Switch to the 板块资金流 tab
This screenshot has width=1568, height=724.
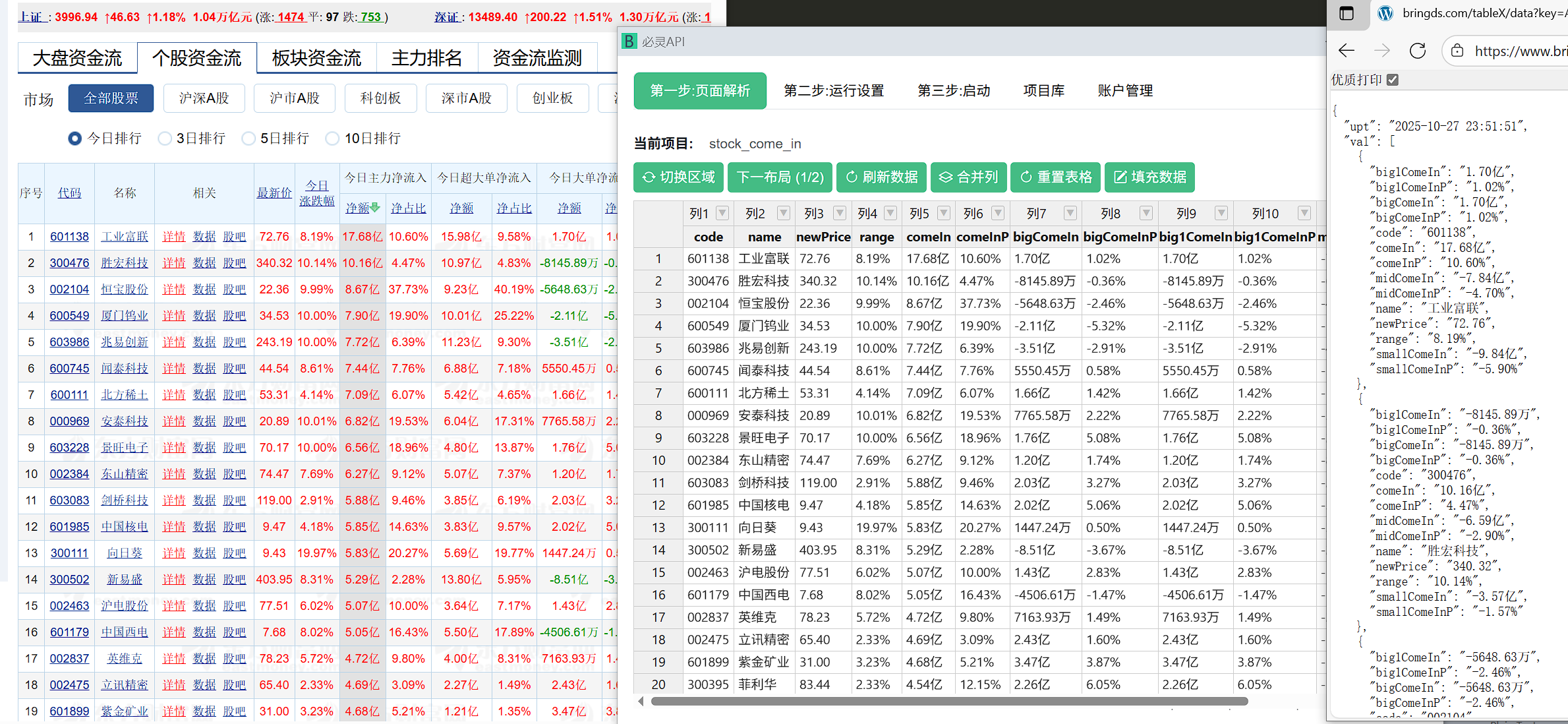click(x=316, y=58)
